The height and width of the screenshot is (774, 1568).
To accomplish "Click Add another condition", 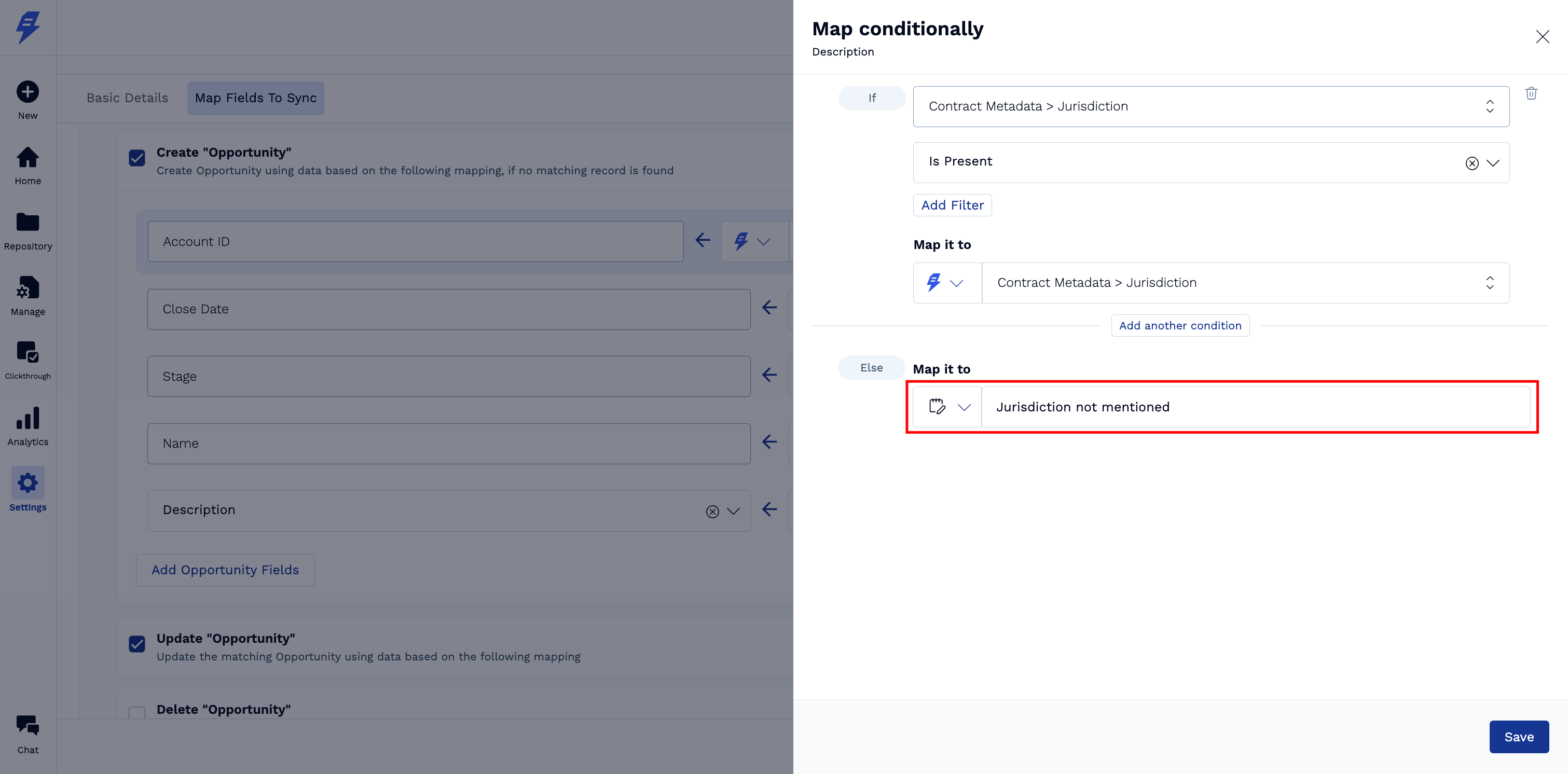I will [x=1180, y=326].
